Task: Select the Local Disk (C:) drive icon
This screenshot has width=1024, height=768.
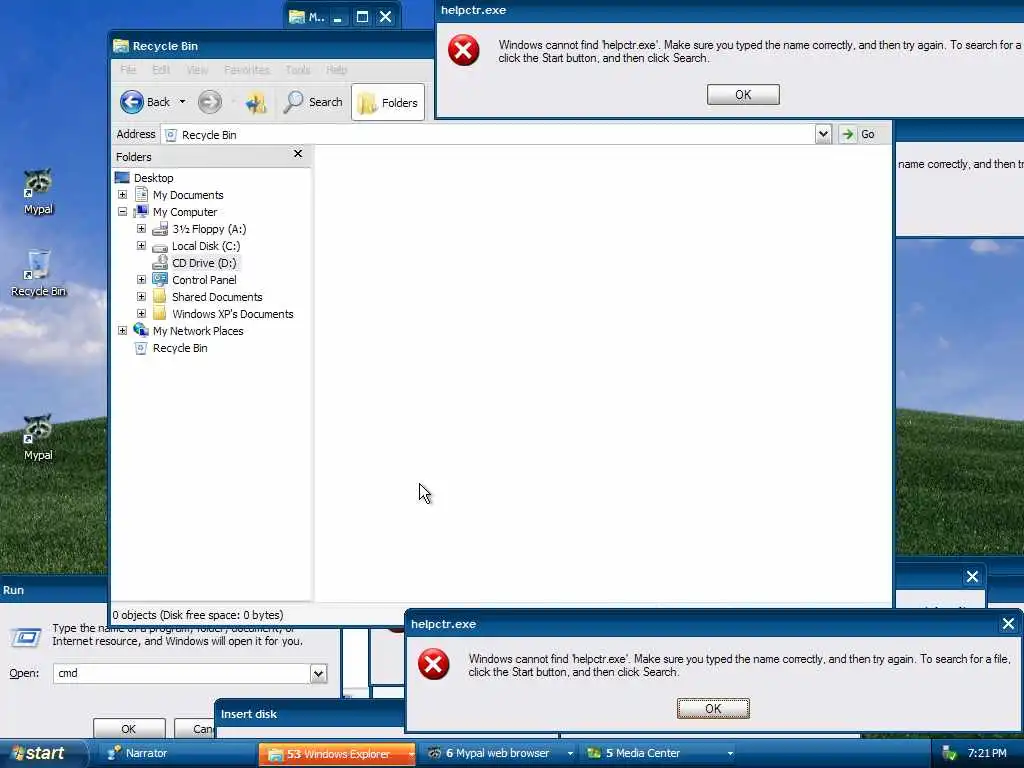Action: point(160,247)
